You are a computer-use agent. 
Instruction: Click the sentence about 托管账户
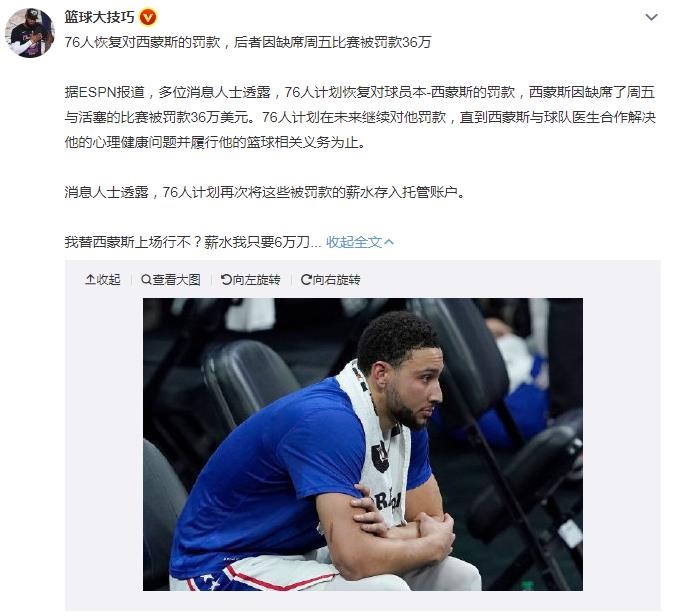pyautogui.click(x=266, y=192)
